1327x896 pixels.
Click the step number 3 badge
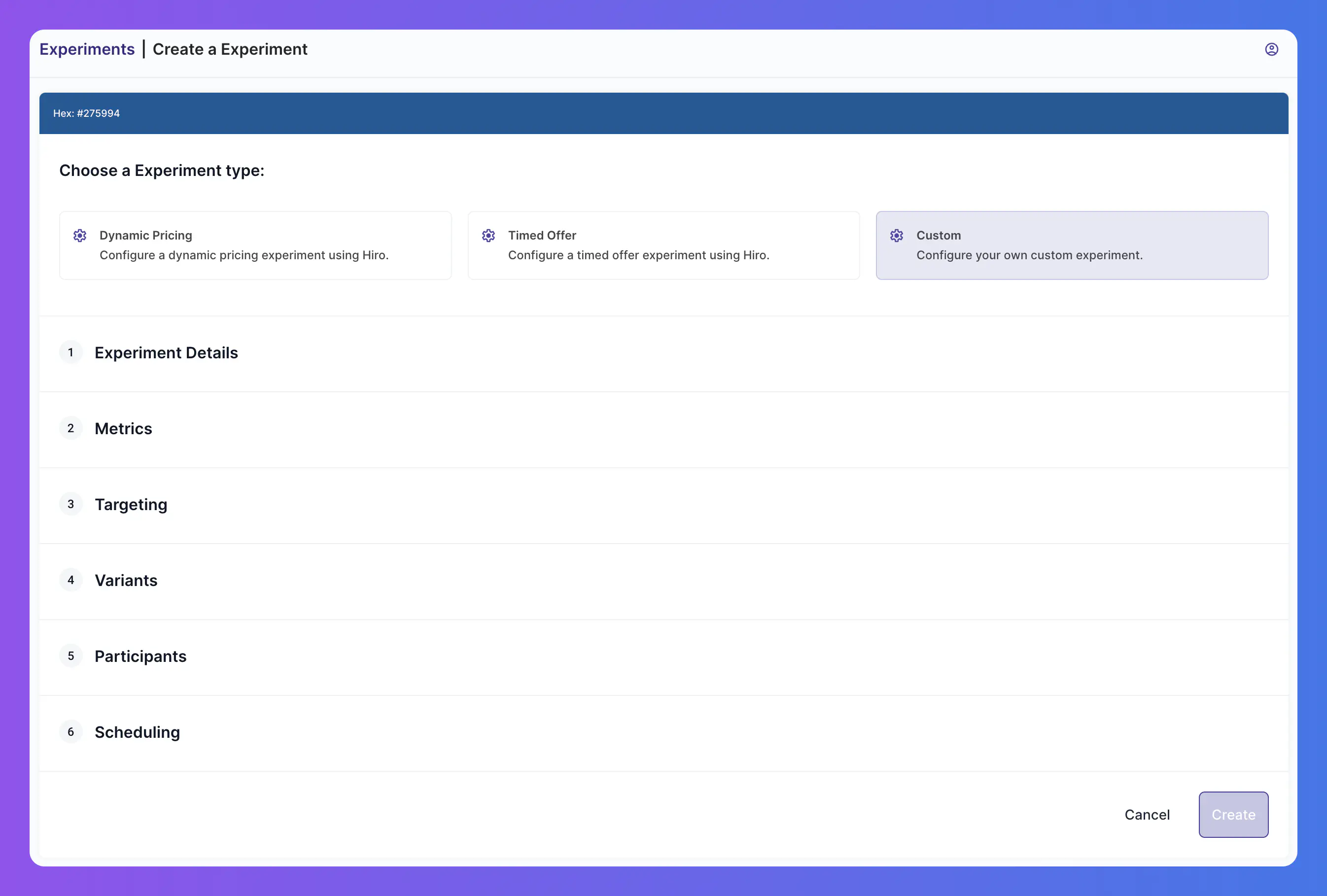tap(71, 504)
